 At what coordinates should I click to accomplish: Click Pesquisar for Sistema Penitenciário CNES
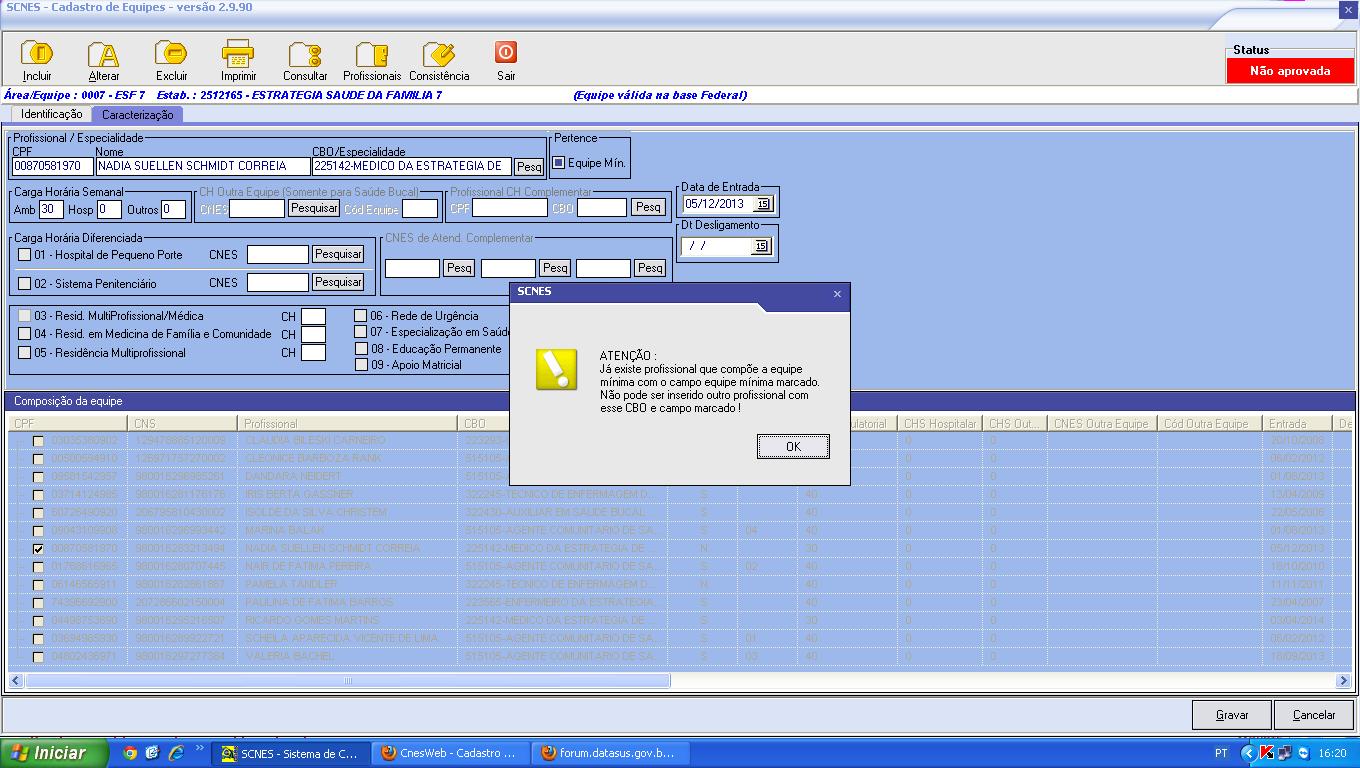[338, 282]
